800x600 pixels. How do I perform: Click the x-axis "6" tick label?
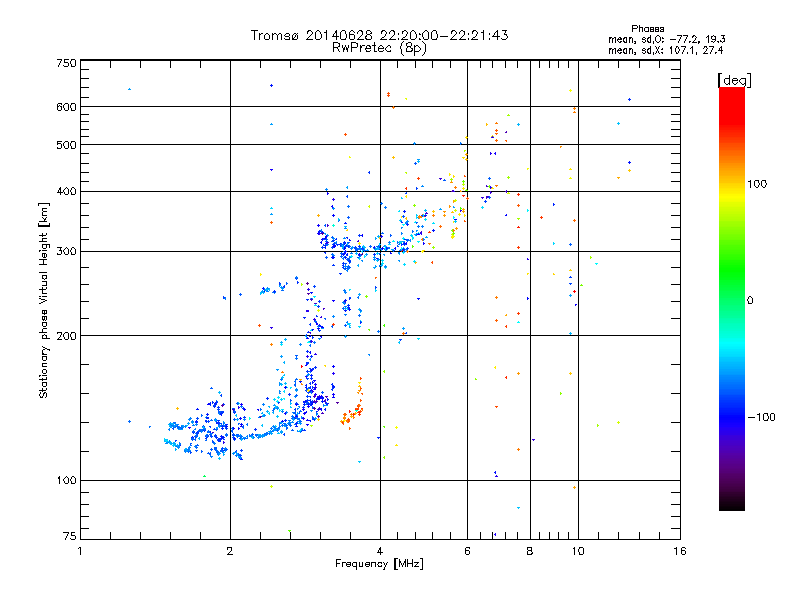pos(467,551)
